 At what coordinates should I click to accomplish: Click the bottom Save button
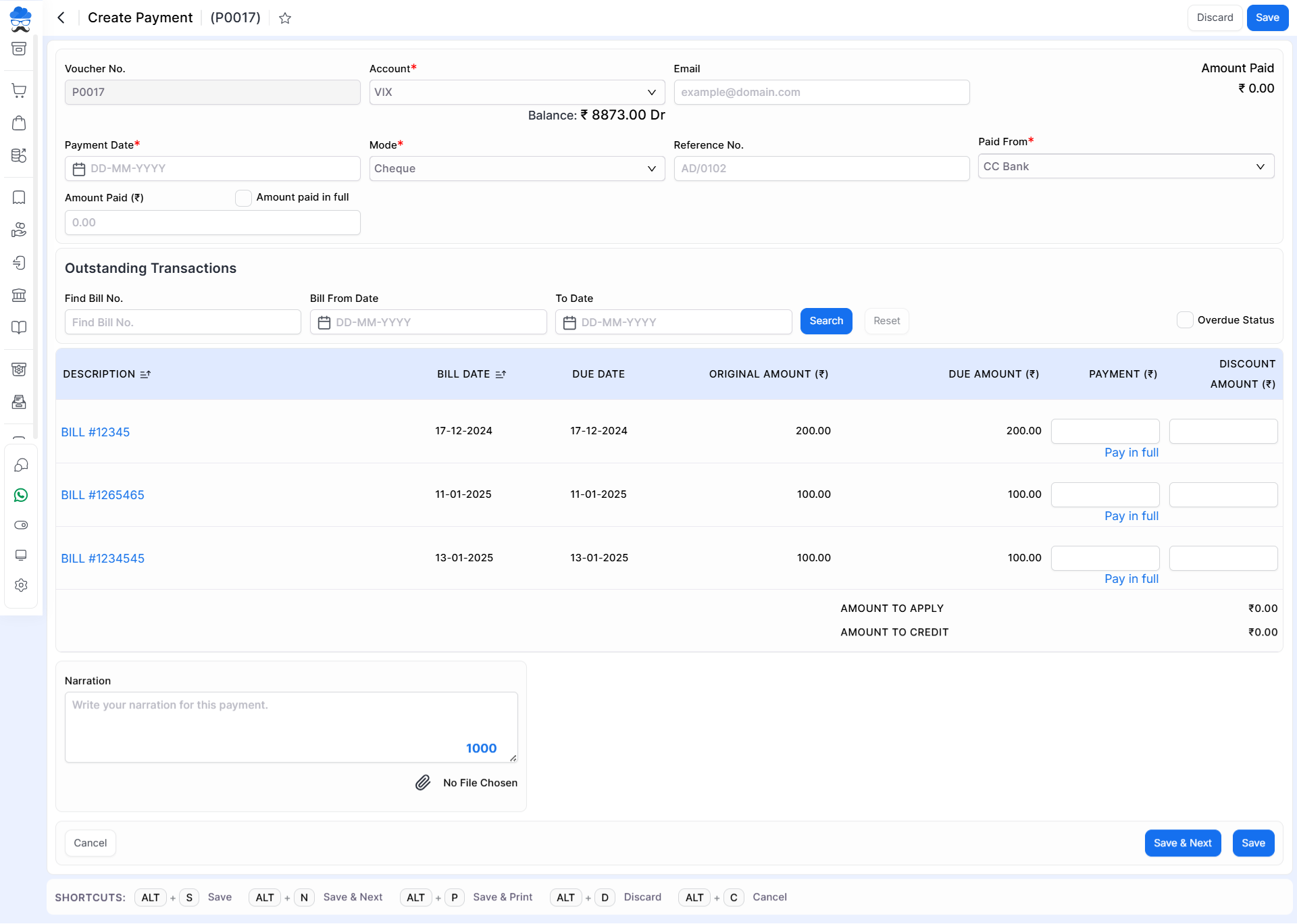tap(1253, 843)
